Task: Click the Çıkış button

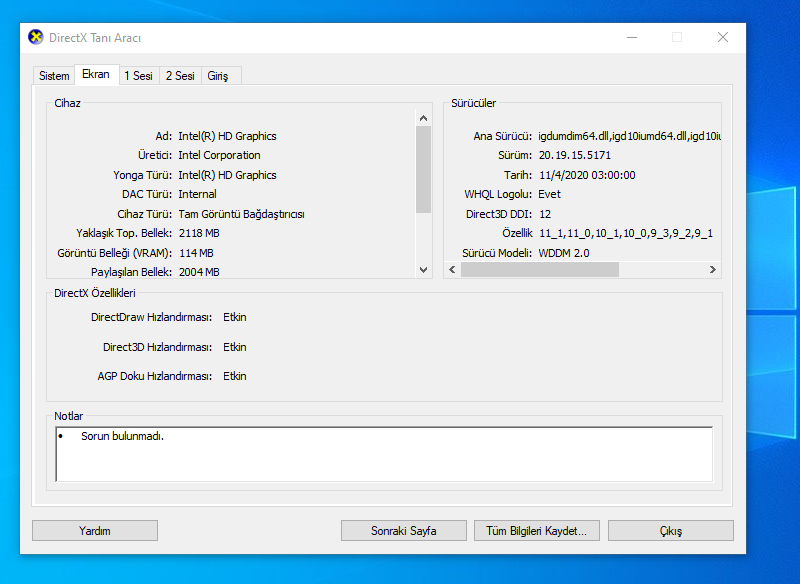Action: point(670,530)
